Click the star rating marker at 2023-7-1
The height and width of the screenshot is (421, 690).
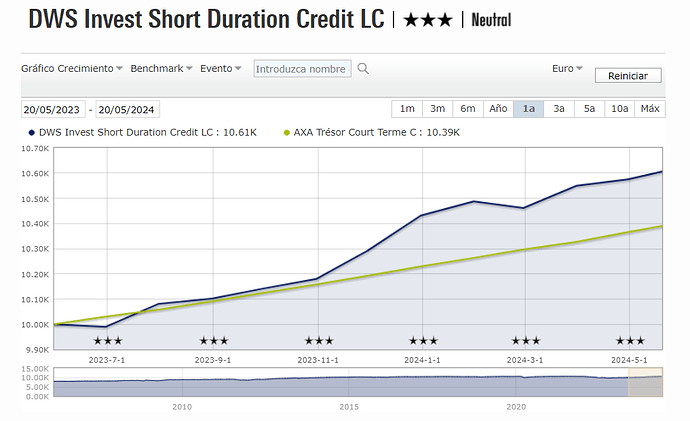click(108, 340)
